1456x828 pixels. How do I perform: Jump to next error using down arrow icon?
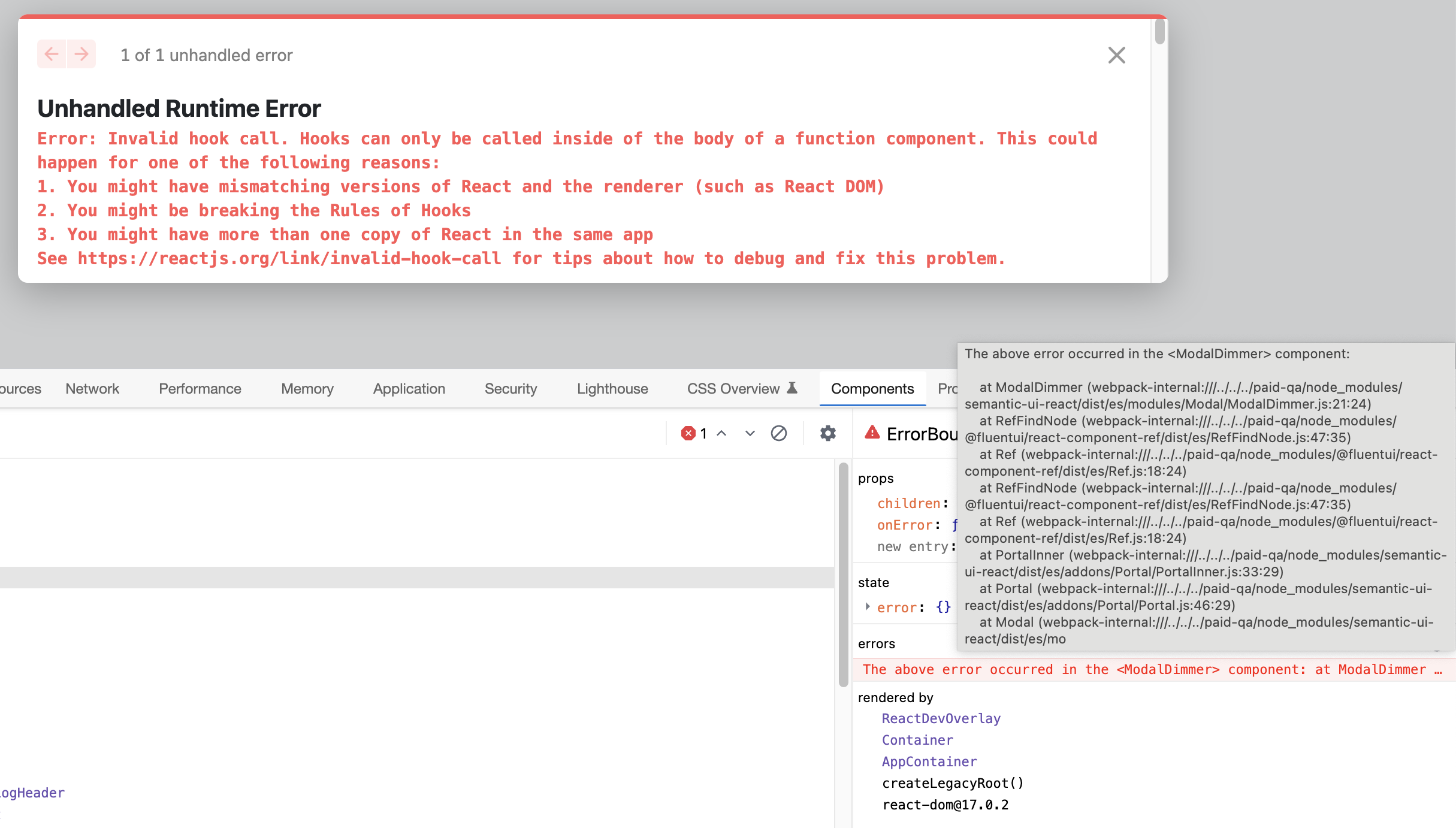[x=749, y=433]
